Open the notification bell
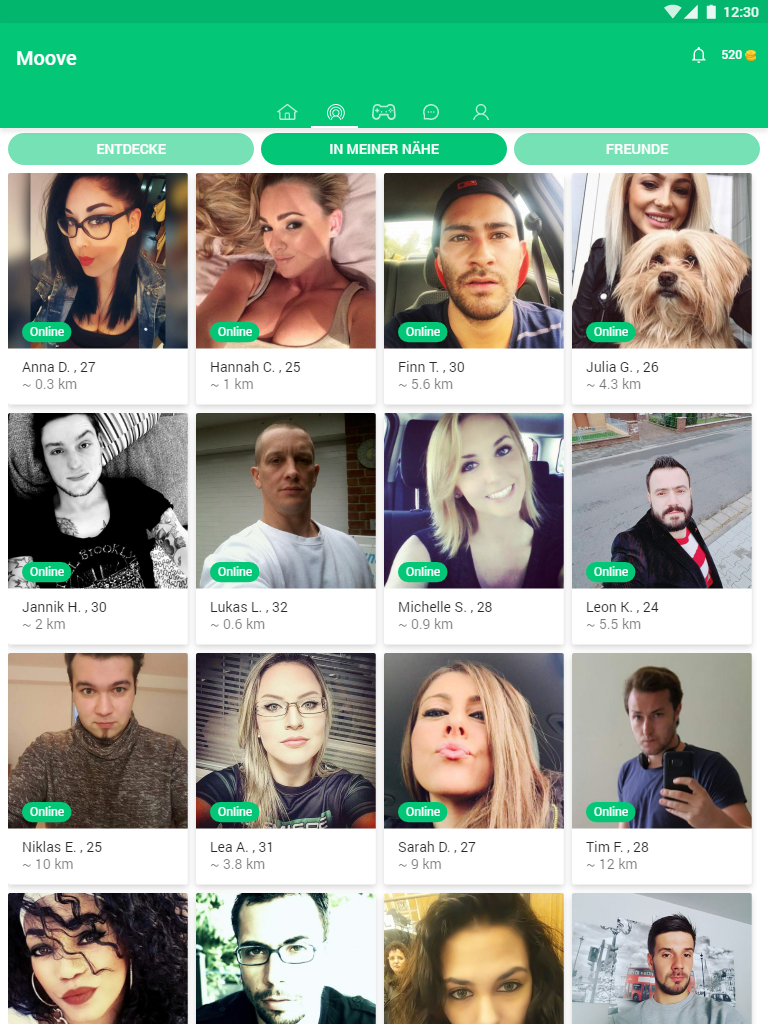This screenshot has height=1024, width=768. [x=699, y=55]
